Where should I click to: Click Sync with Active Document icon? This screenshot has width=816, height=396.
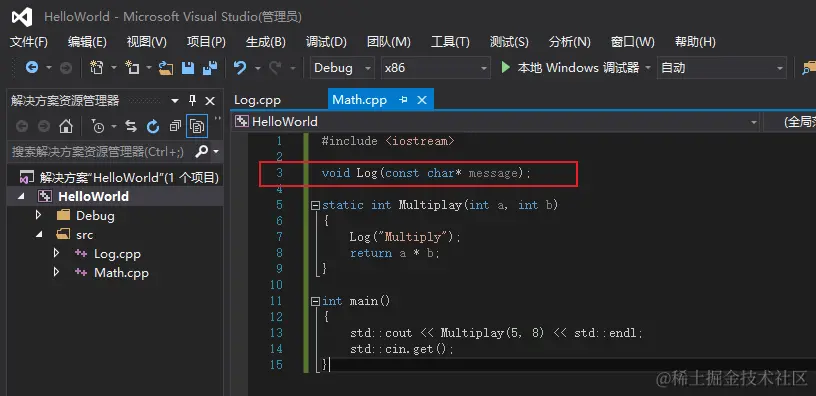pyautogui.click(x=131, y=126)
